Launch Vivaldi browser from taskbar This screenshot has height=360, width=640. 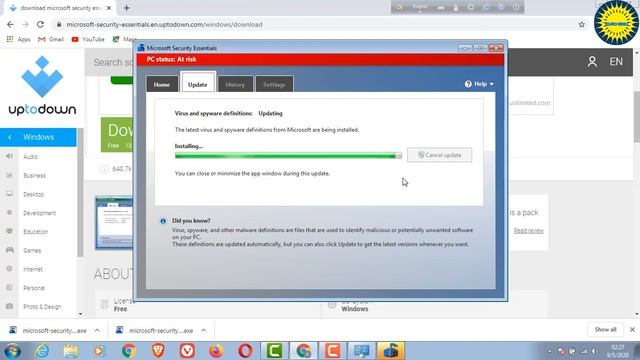click(187, 351)
